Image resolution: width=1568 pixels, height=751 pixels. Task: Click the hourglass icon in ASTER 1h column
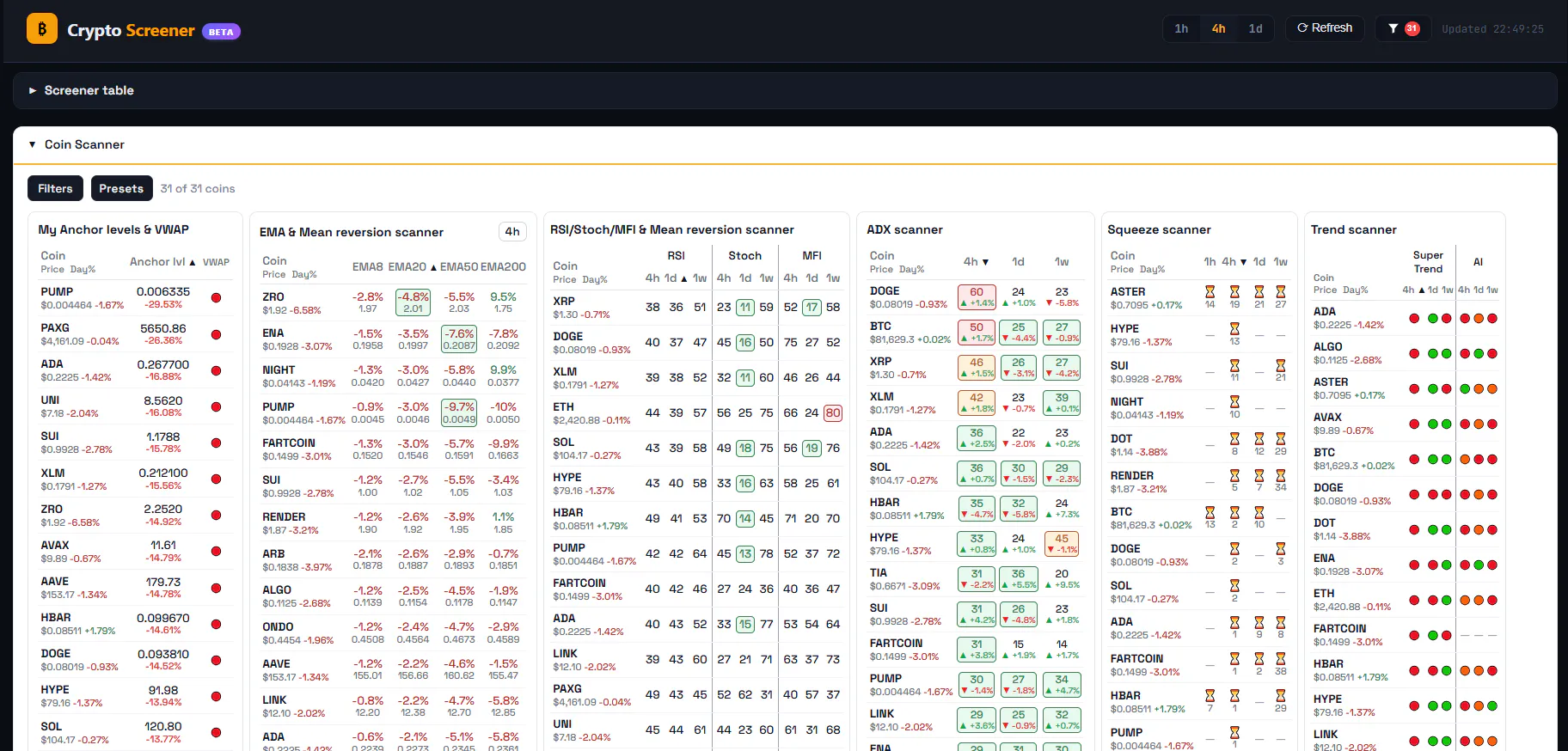(1210, 292)
